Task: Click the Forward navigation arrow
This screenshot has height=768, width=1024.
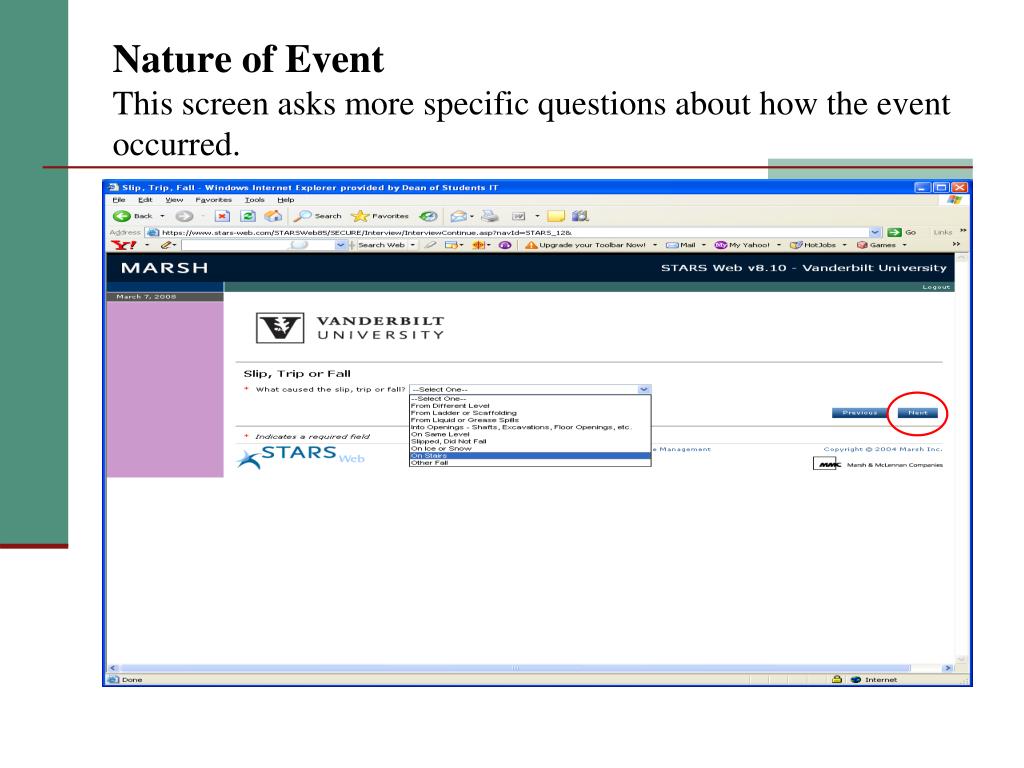Action: 184,216
